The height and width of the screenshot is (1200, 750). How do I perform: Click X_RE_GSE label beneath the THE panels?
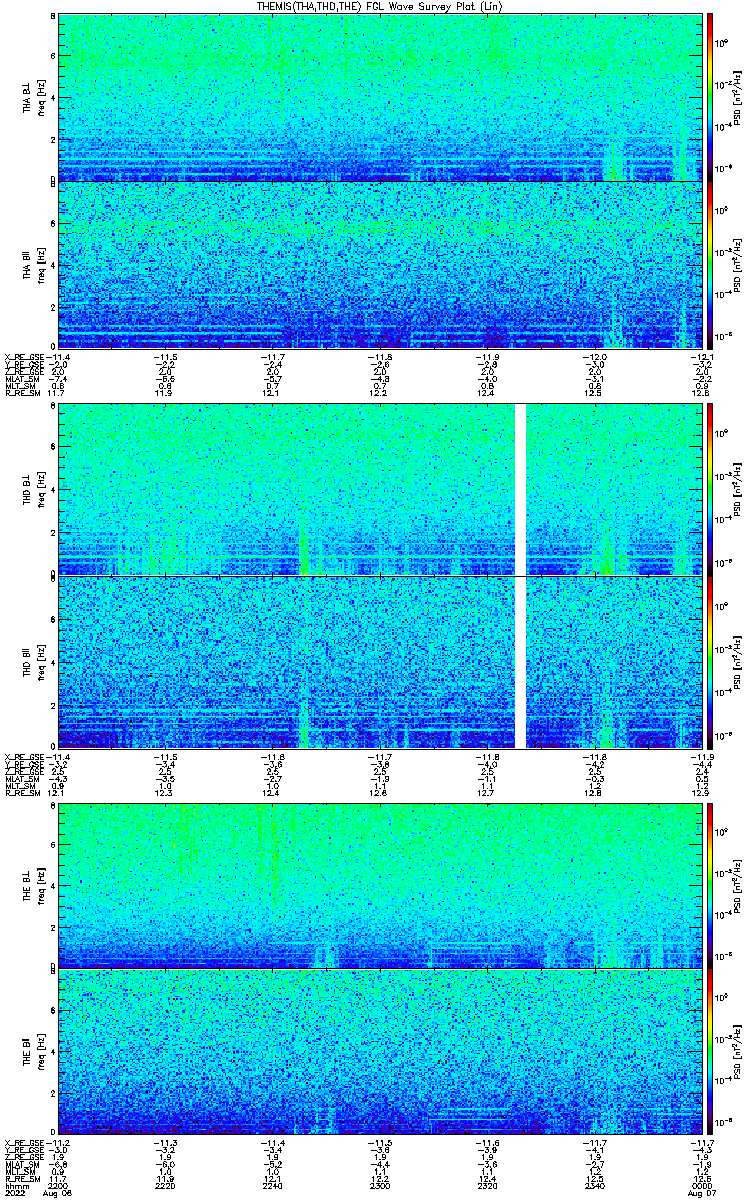tap(24, 1142)
